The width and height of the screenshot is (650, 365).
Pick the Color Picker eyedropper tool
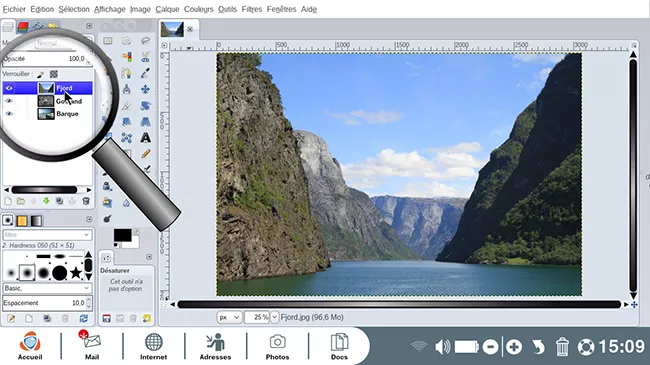145,73
